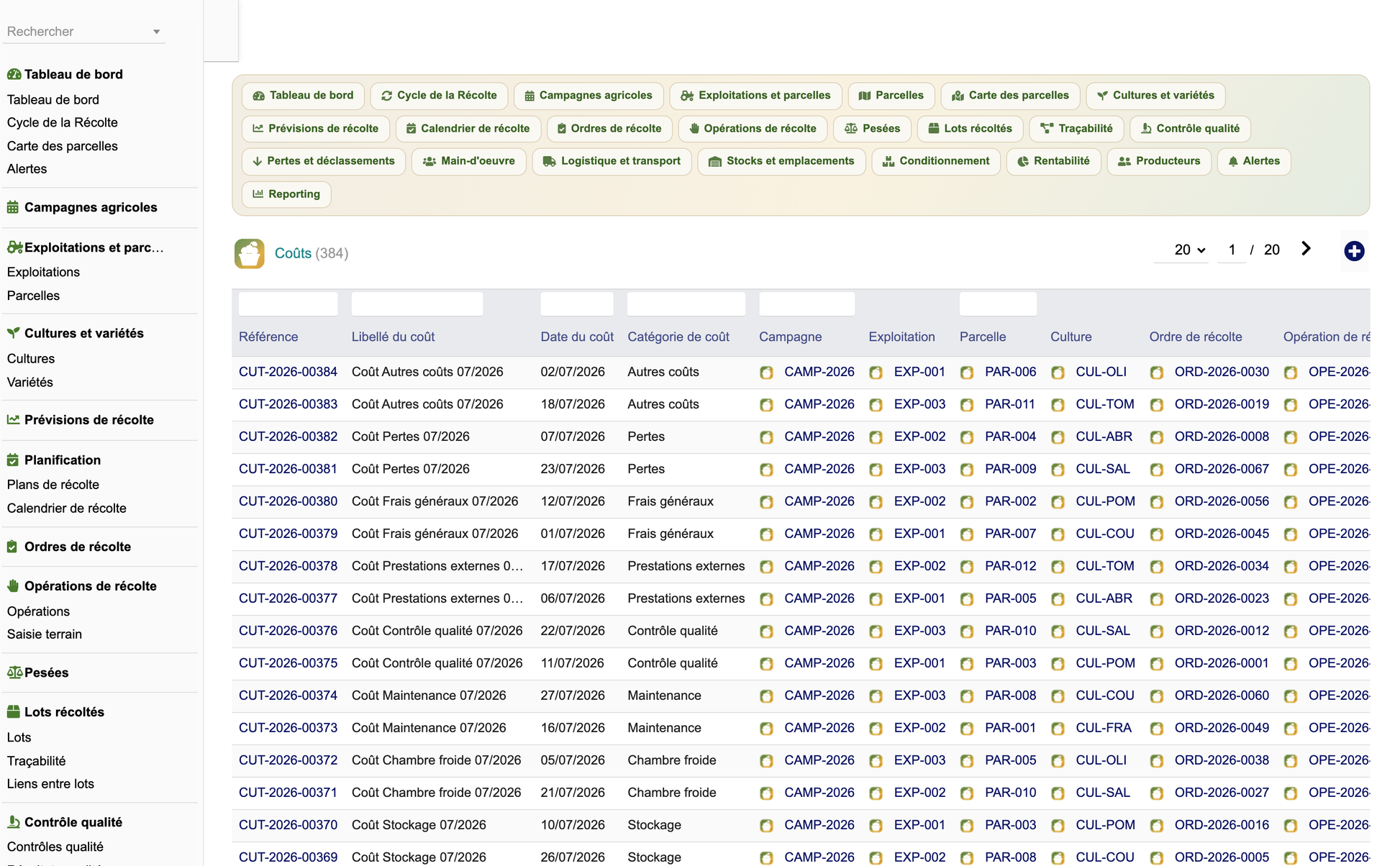1400x866 pixels.
Task: Open the CUL-FRA culture link
Action: click(1104, 728)
